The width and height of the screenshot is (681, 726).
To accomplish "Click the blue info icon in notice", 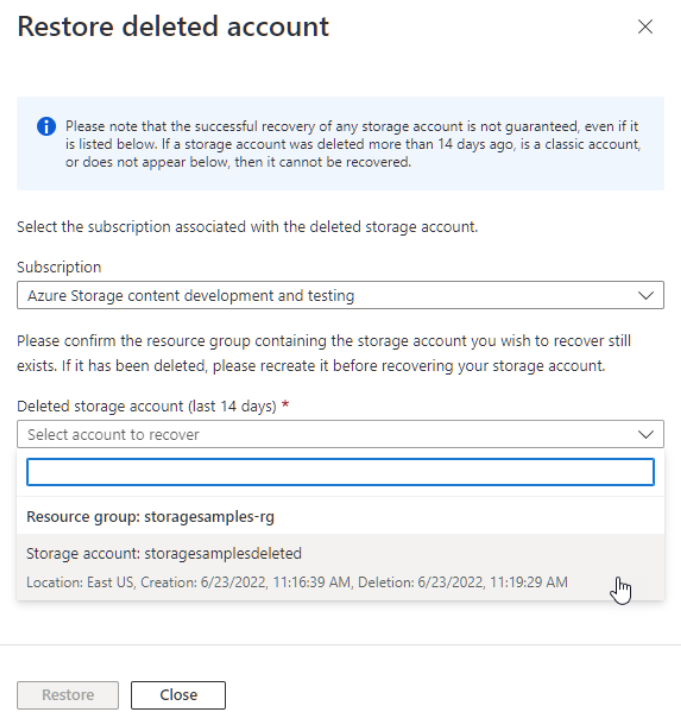I will [x=46, y=126].
